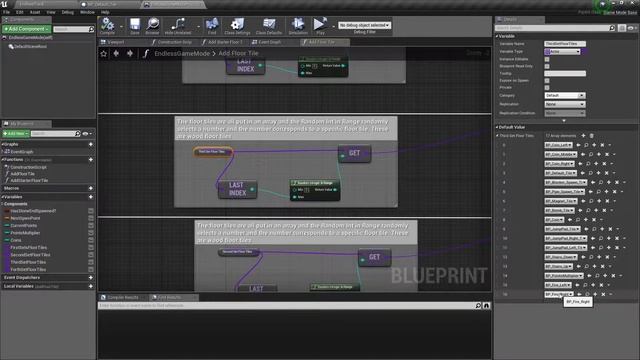Toggle editable eye for ThirdSetFloorTiles variable
Image resolution: width=640 pixels, height=360 pixels.
(91, 262)
